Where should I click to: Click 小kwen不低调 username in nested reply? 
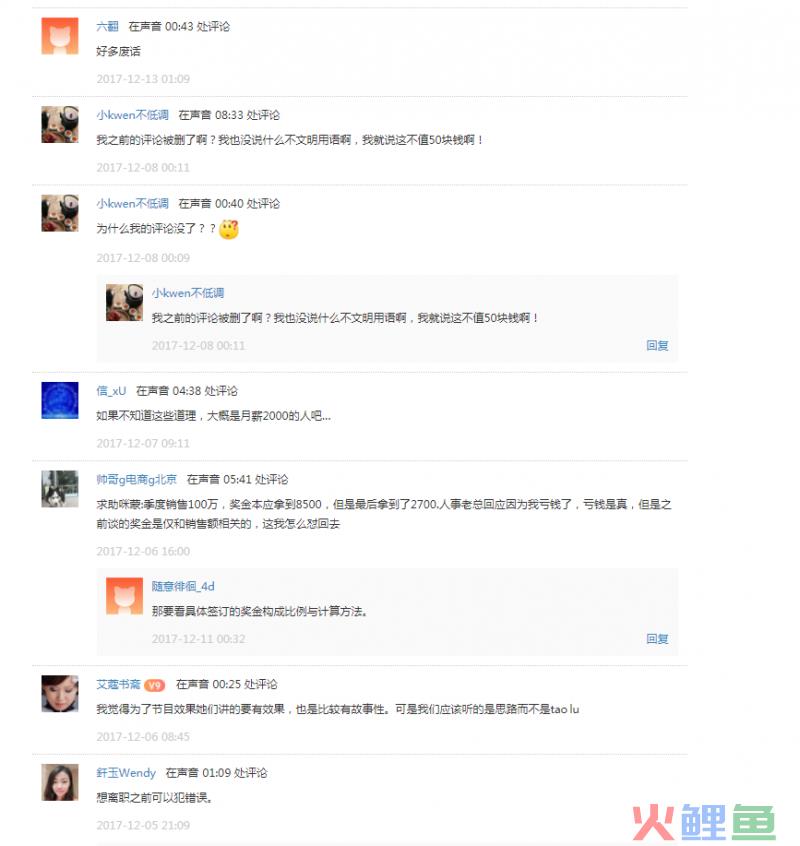(x=188, y=293)
